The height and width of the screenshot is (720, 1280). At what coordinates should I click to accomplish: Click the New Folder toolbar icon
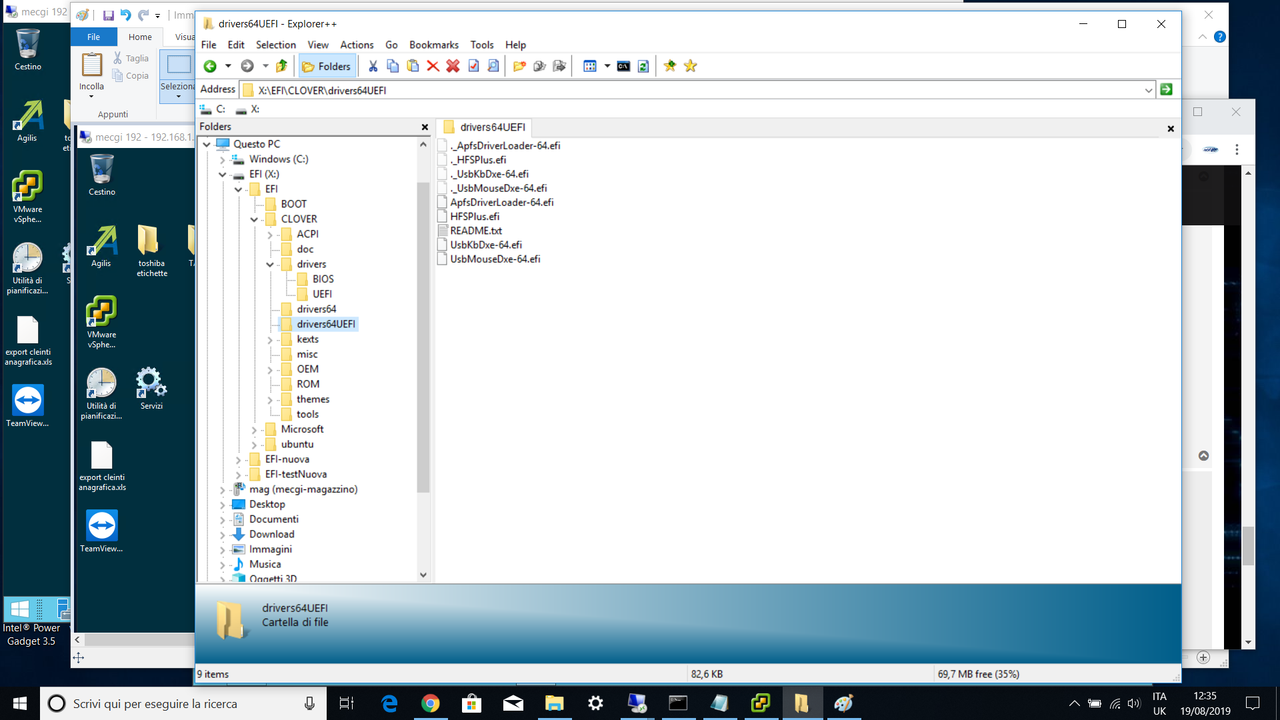pos(519,66)
